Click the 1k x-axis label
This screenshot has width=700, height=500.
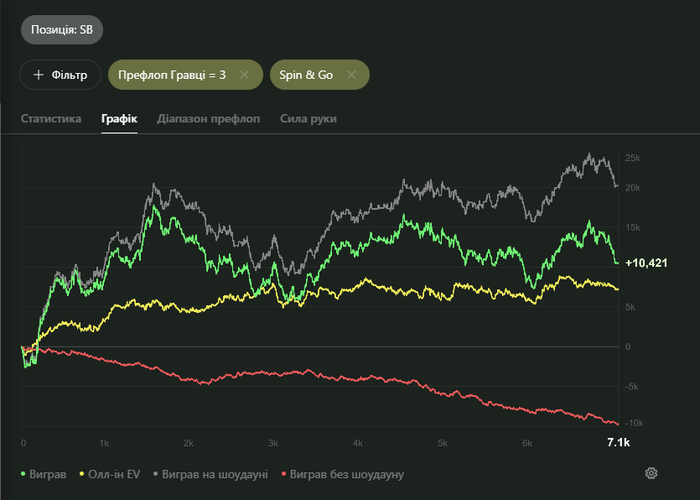click(104, 443)
